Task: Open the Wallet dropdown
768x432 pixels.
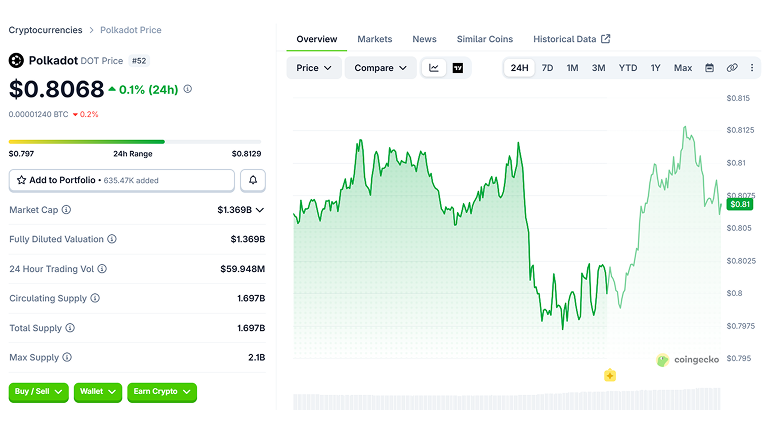Action: 98,392
